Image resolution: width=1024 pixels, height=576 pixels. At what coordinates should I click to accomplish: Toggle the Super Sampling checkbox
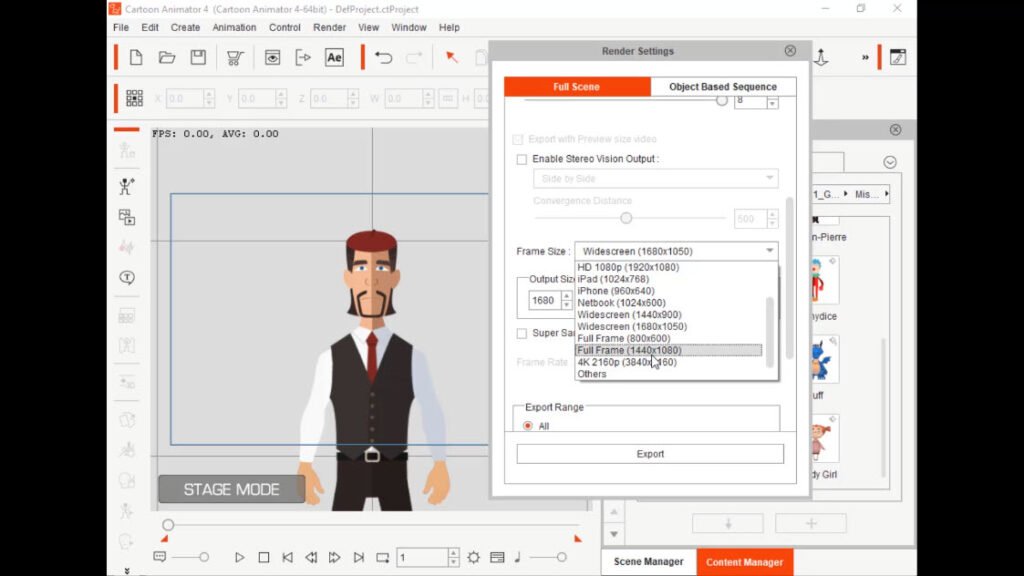(x=522, y=334)
